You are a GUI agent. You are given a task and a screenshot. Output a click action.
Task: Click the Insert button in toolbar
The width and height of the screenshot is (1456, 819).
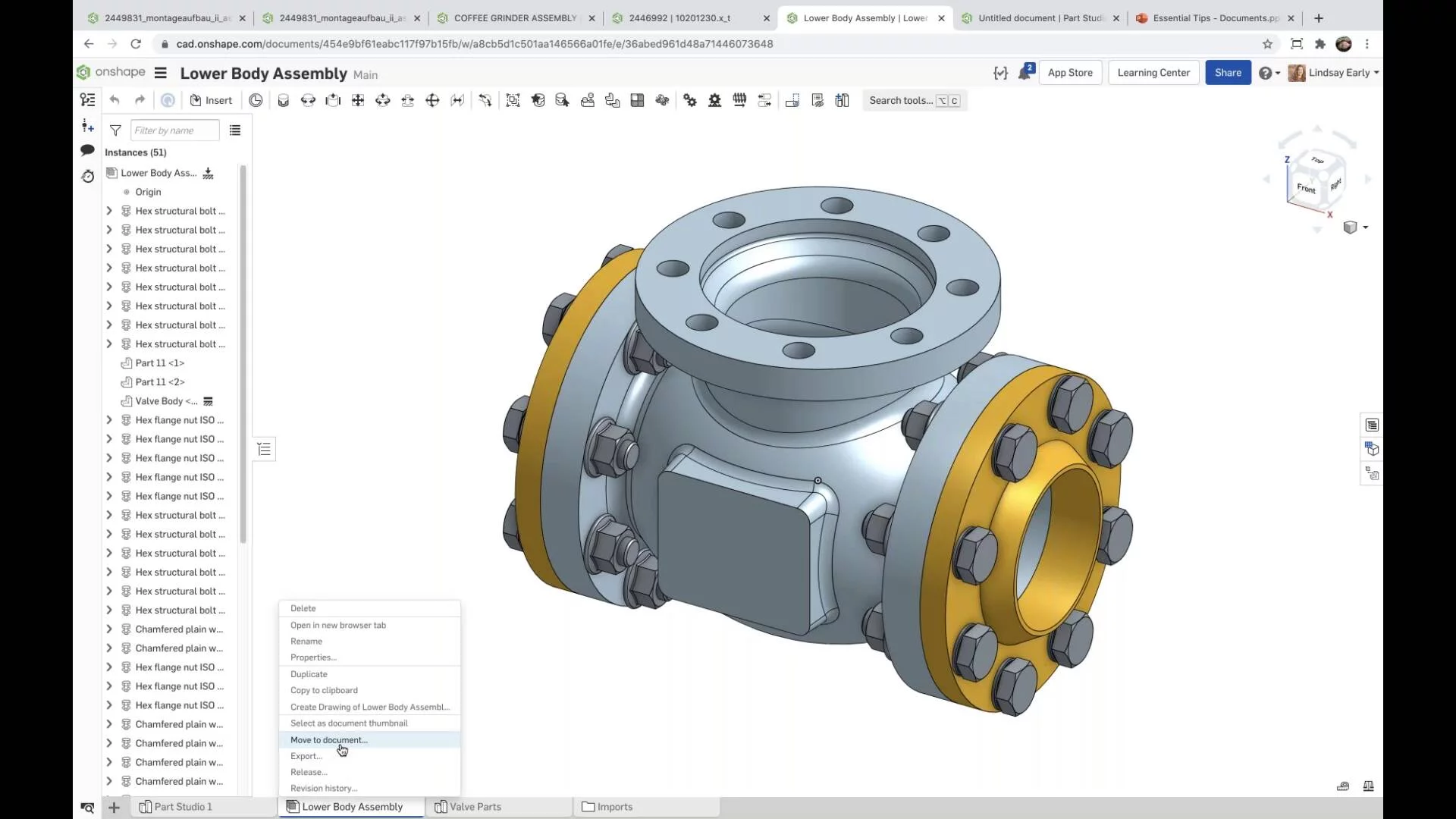(x=211, y=100)
